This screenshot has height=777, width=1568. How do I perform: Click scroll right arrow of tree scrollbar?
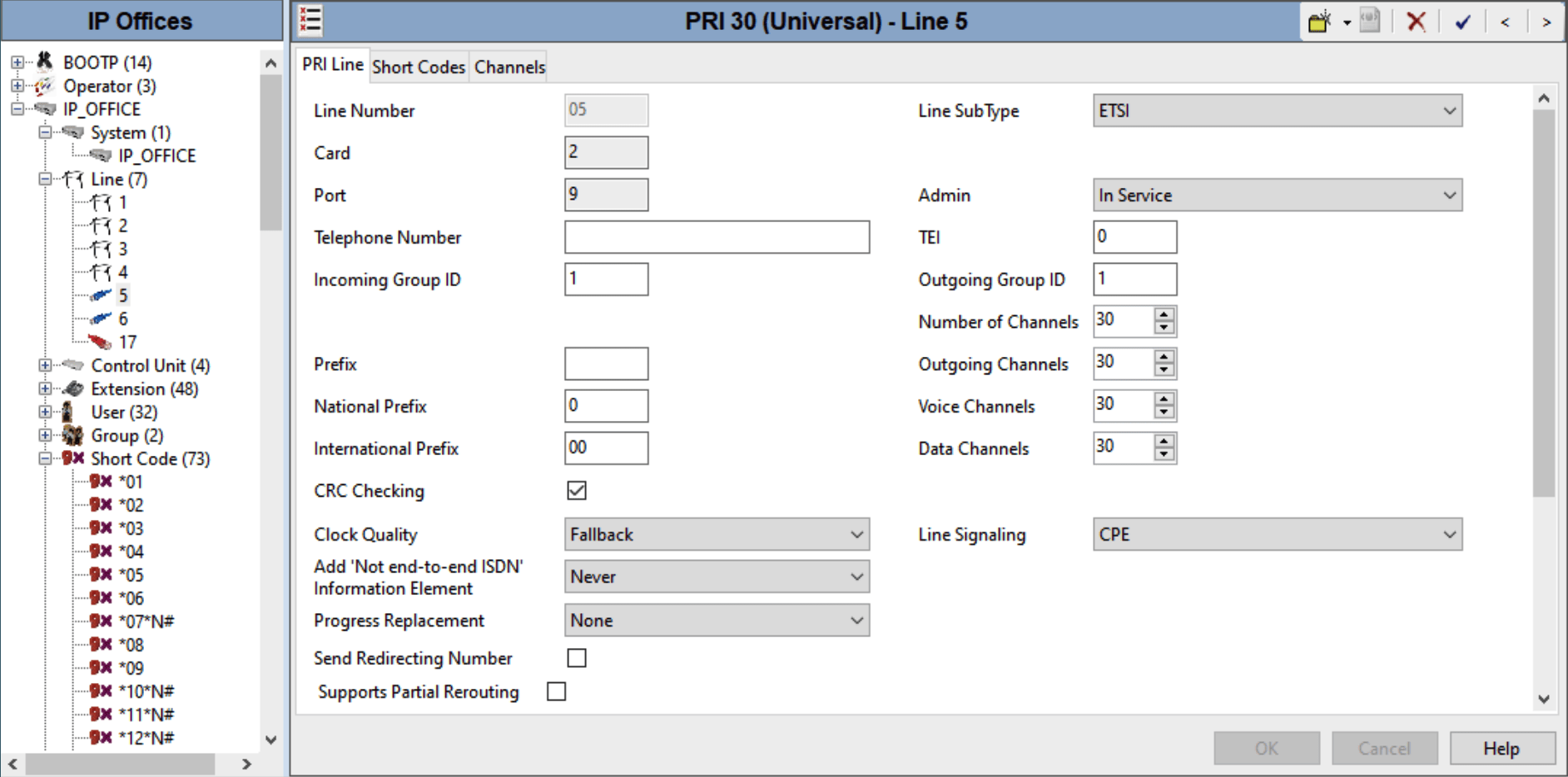click(x=246, y=764)
